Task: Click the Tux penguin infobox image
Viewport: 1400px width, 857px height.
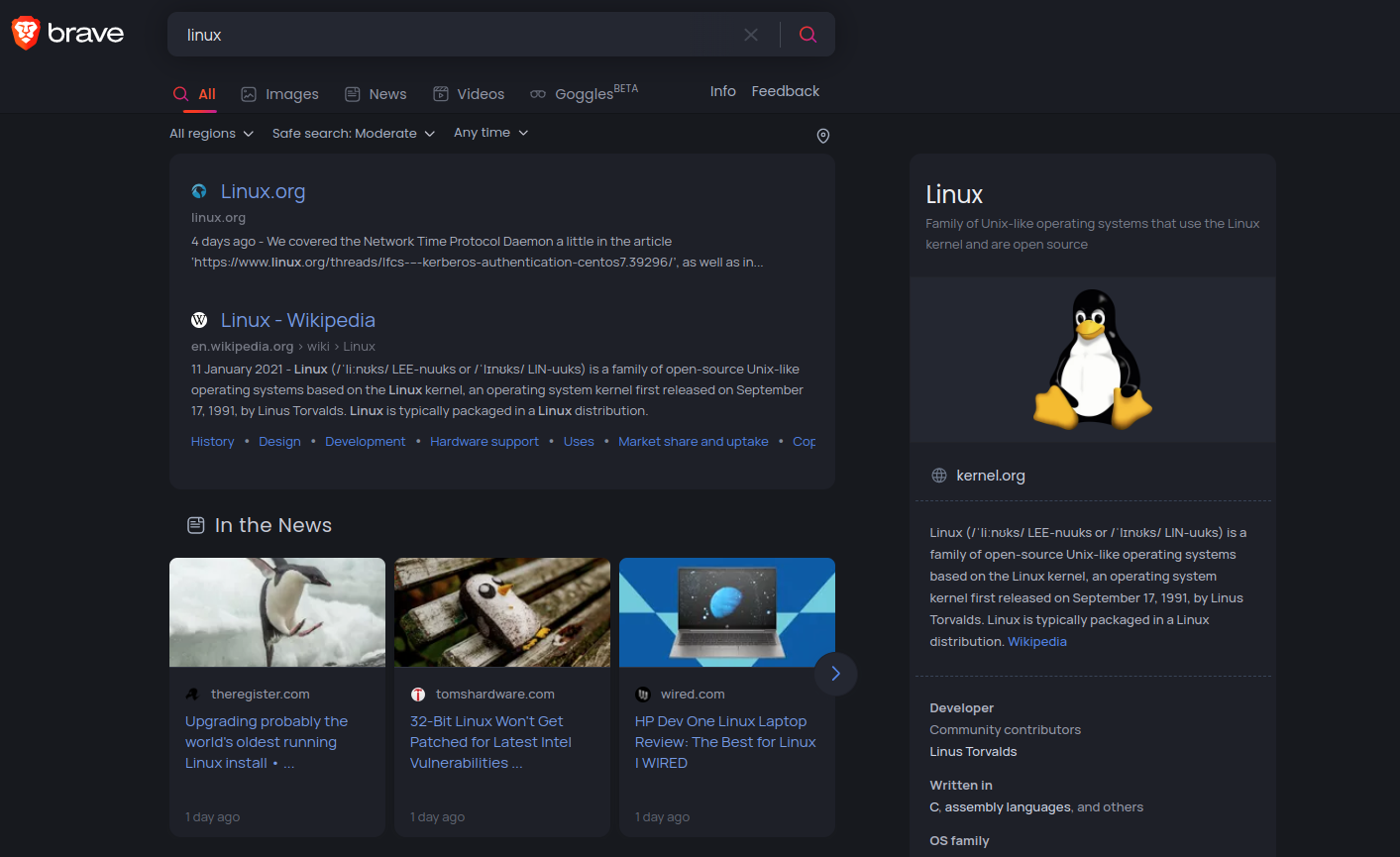Action: point(1092,359)
